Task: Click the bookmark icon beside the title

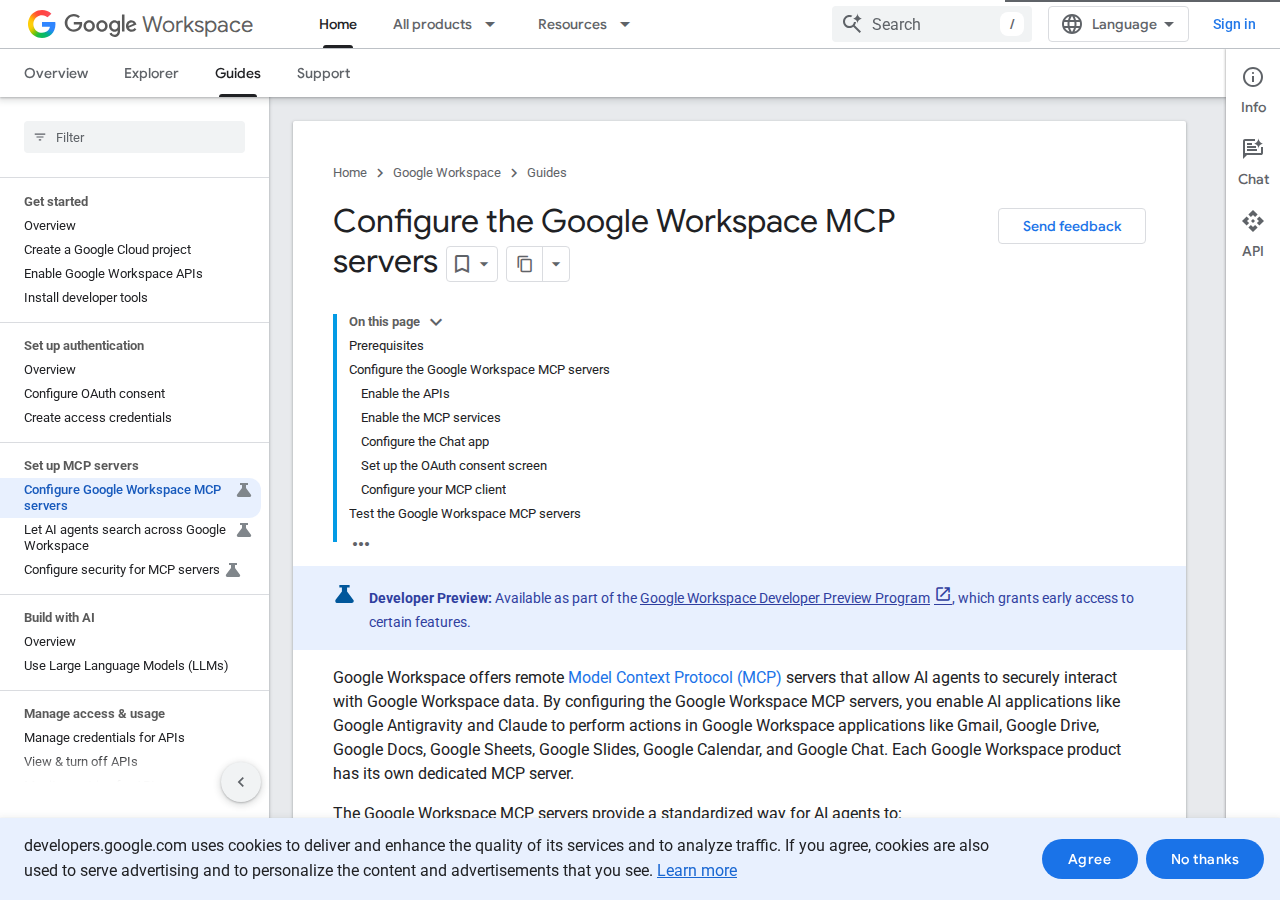Action: (x=462, y=264)
